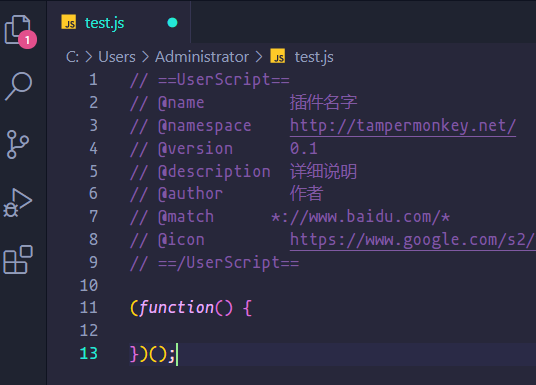Screen dimensions: 536x385
Task: Click the Administrator breadcrumb segment
Action: point(202,57)
